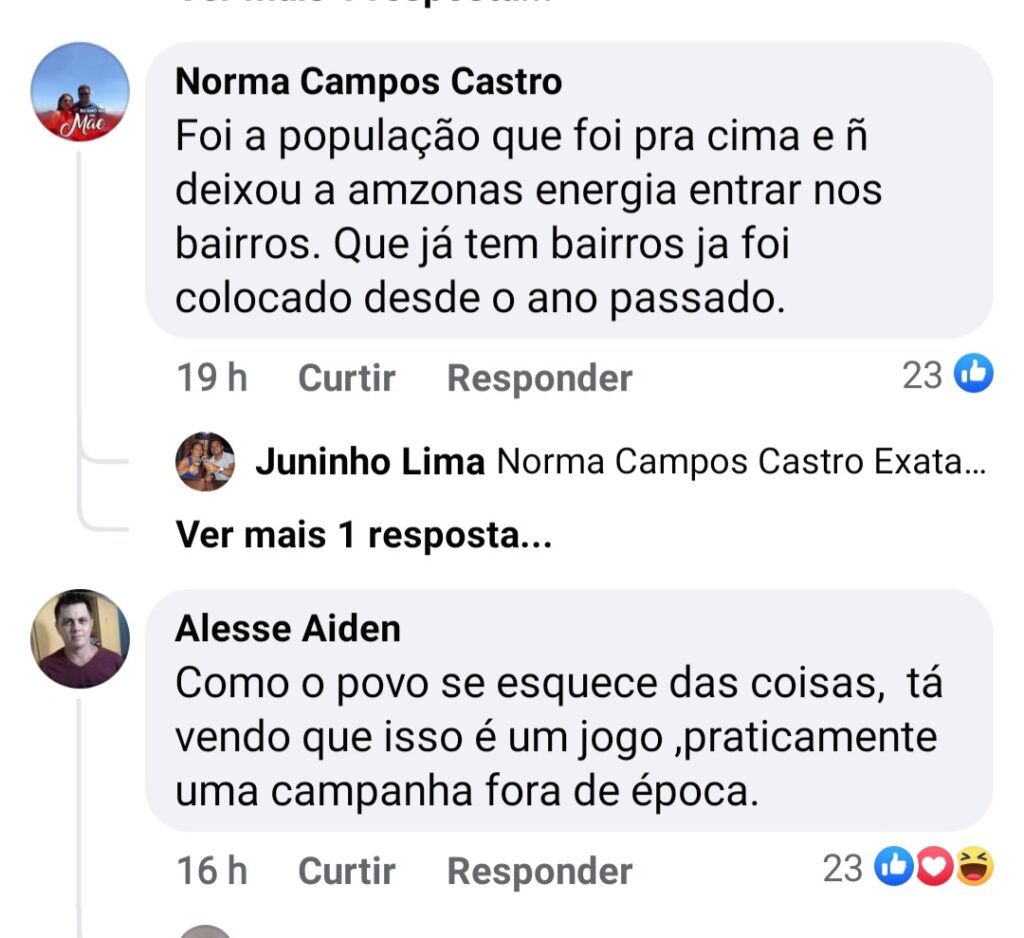Click Curtir under Alesse Aiden's comment
The width and height of the screenshot is (1024, 938).
pyautogui.click(x=347, y=871)
